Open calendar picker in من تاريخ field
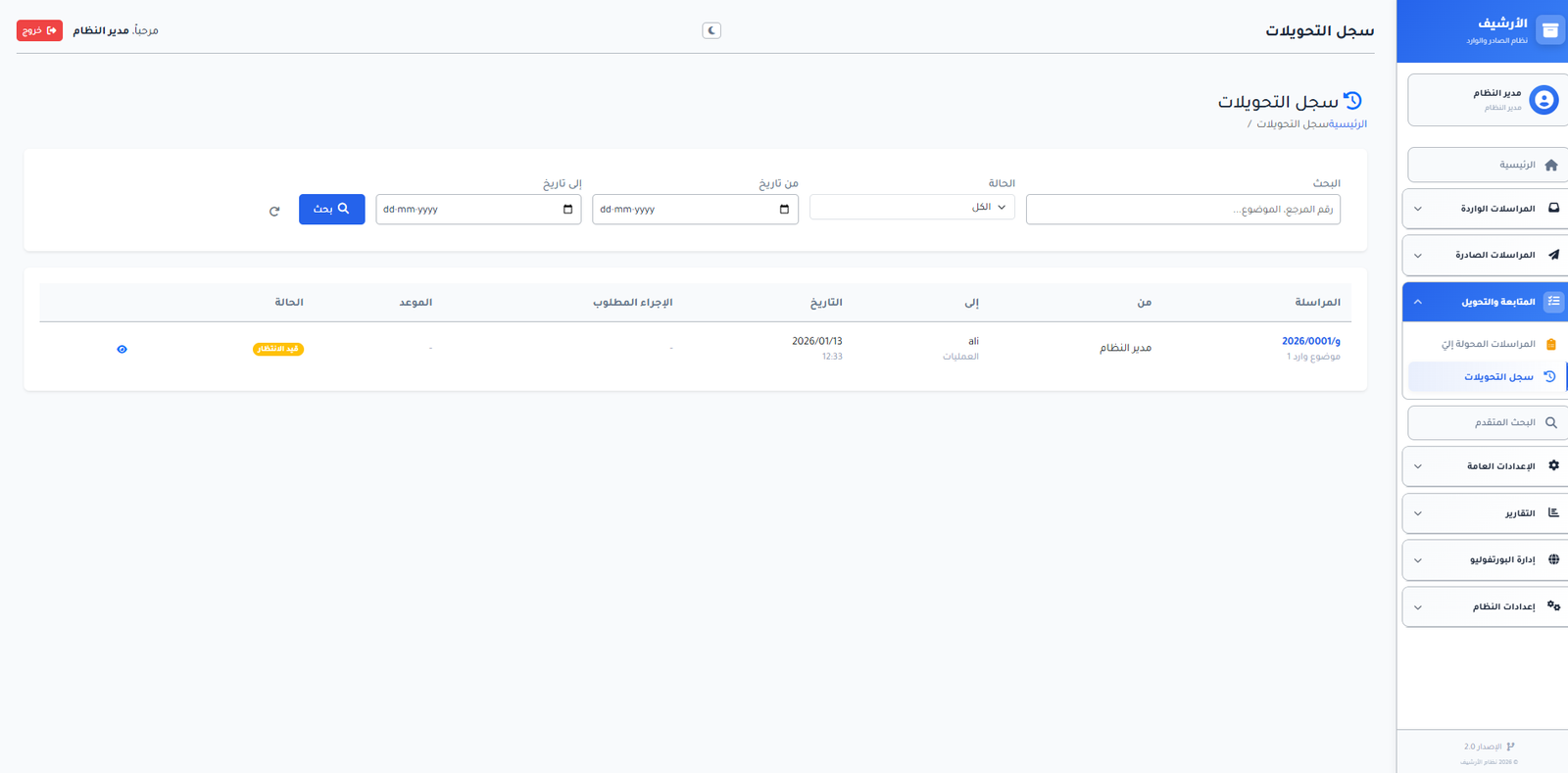The height and width of the screenshot is (773, 1568). (784, 210)
